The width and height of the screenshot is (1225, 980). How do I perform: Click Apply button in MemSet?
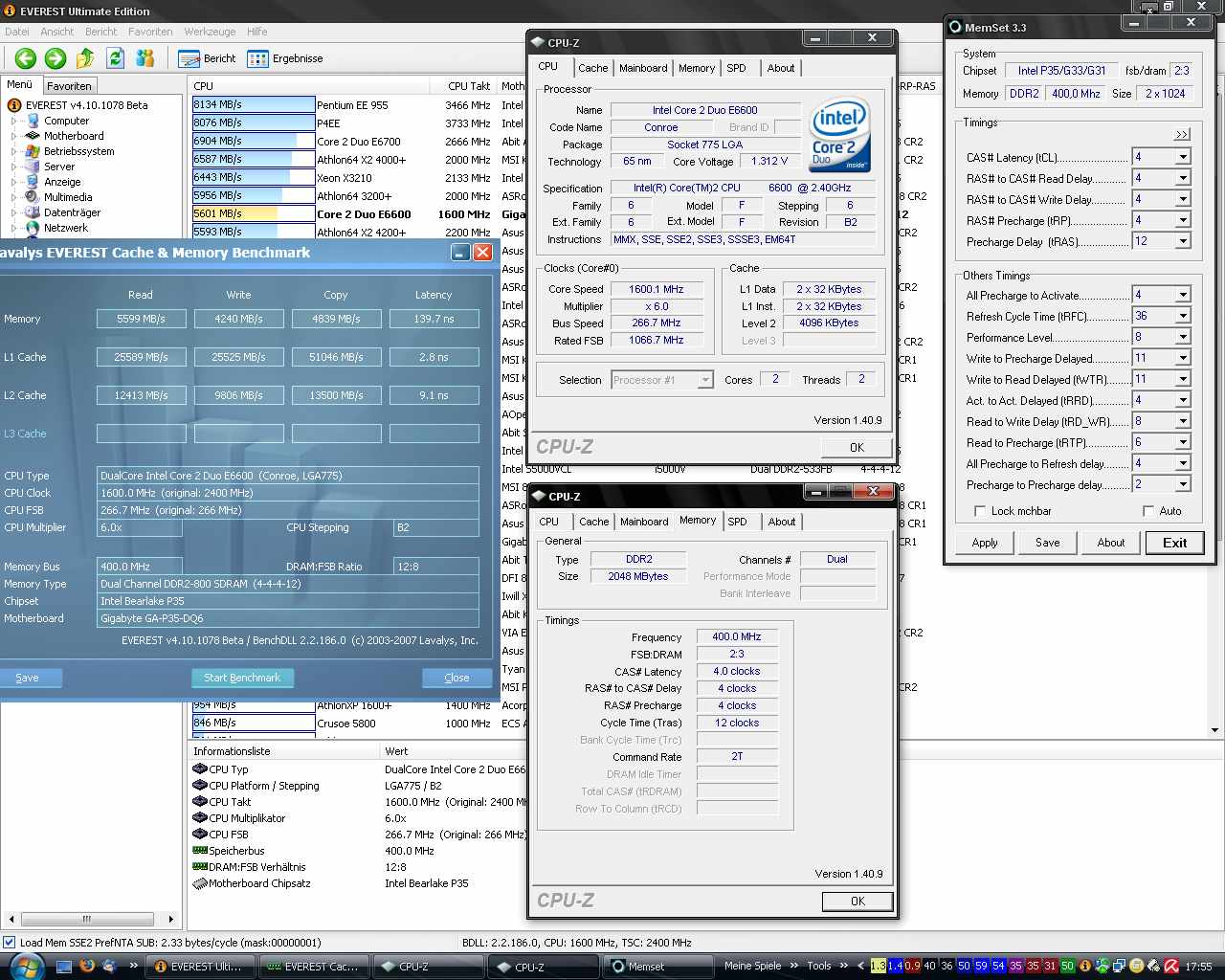[x=985, y=543]
